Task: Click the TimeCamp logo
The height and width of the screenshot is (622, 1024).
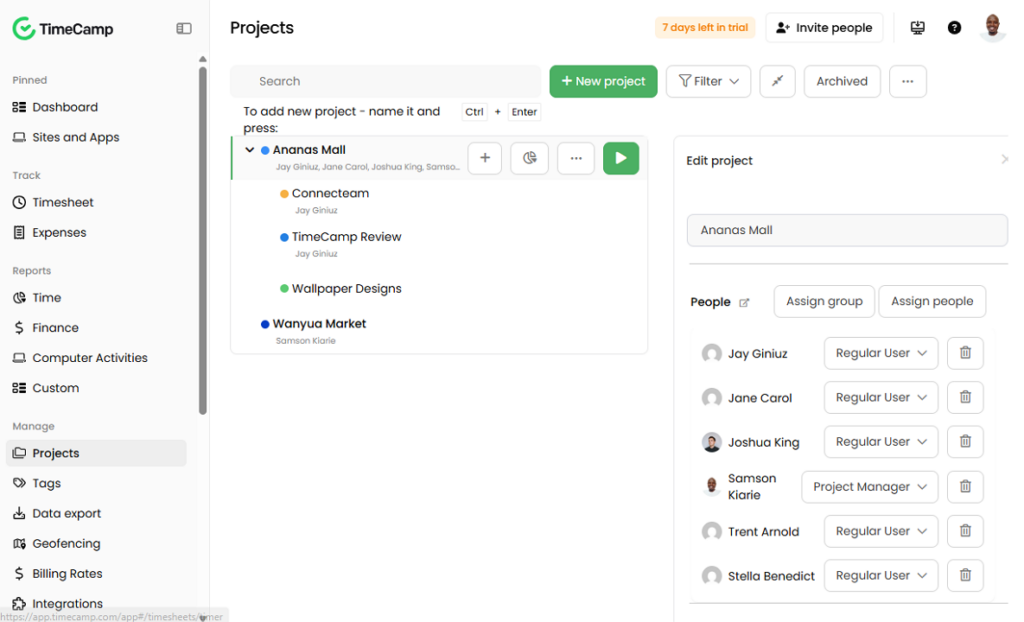Action: tap(63, 29)
